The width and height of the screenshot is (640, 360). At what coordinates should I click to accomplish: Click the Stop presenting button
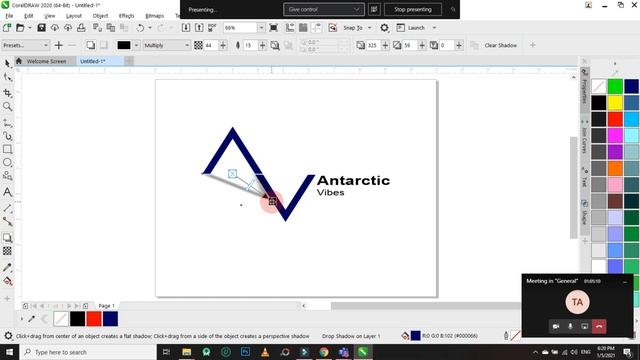coord(412,9)
